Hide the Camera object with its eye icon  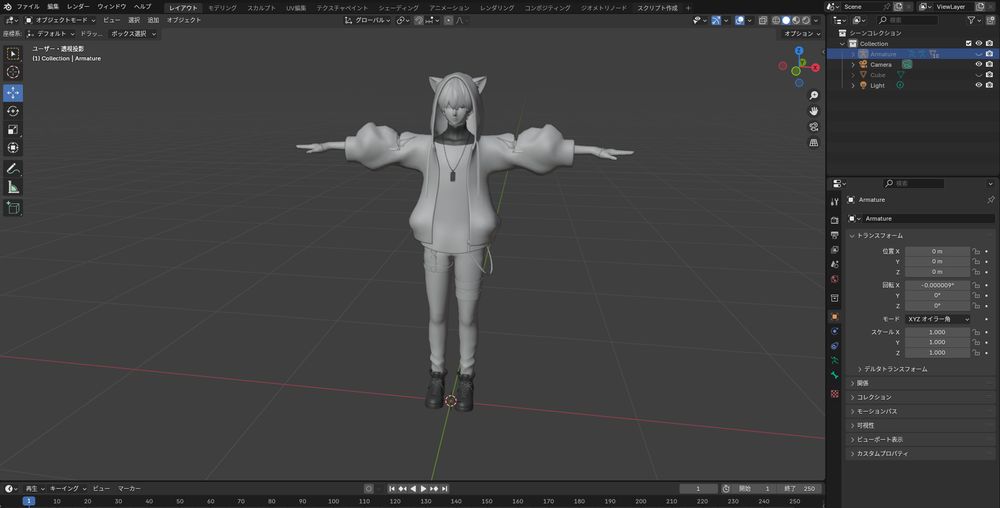click(978, 64)
